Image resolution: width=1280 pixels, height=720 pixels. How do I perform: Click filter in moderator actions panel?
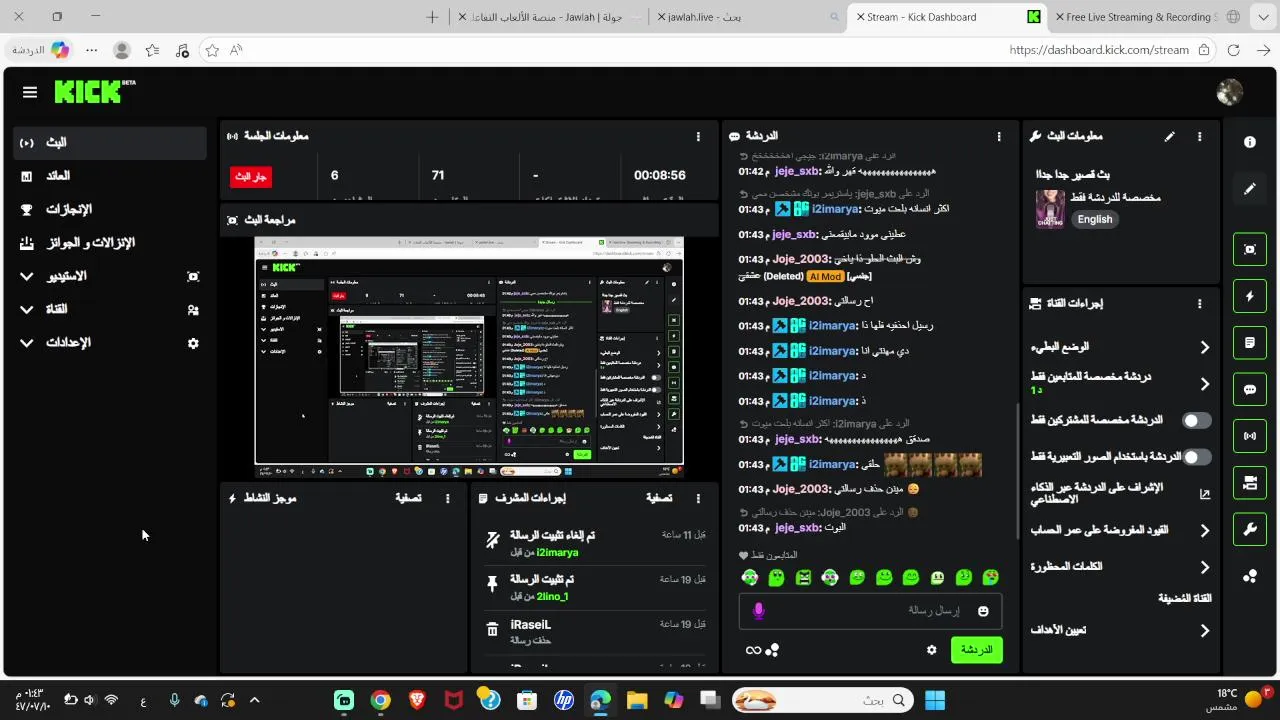point(659,498)
